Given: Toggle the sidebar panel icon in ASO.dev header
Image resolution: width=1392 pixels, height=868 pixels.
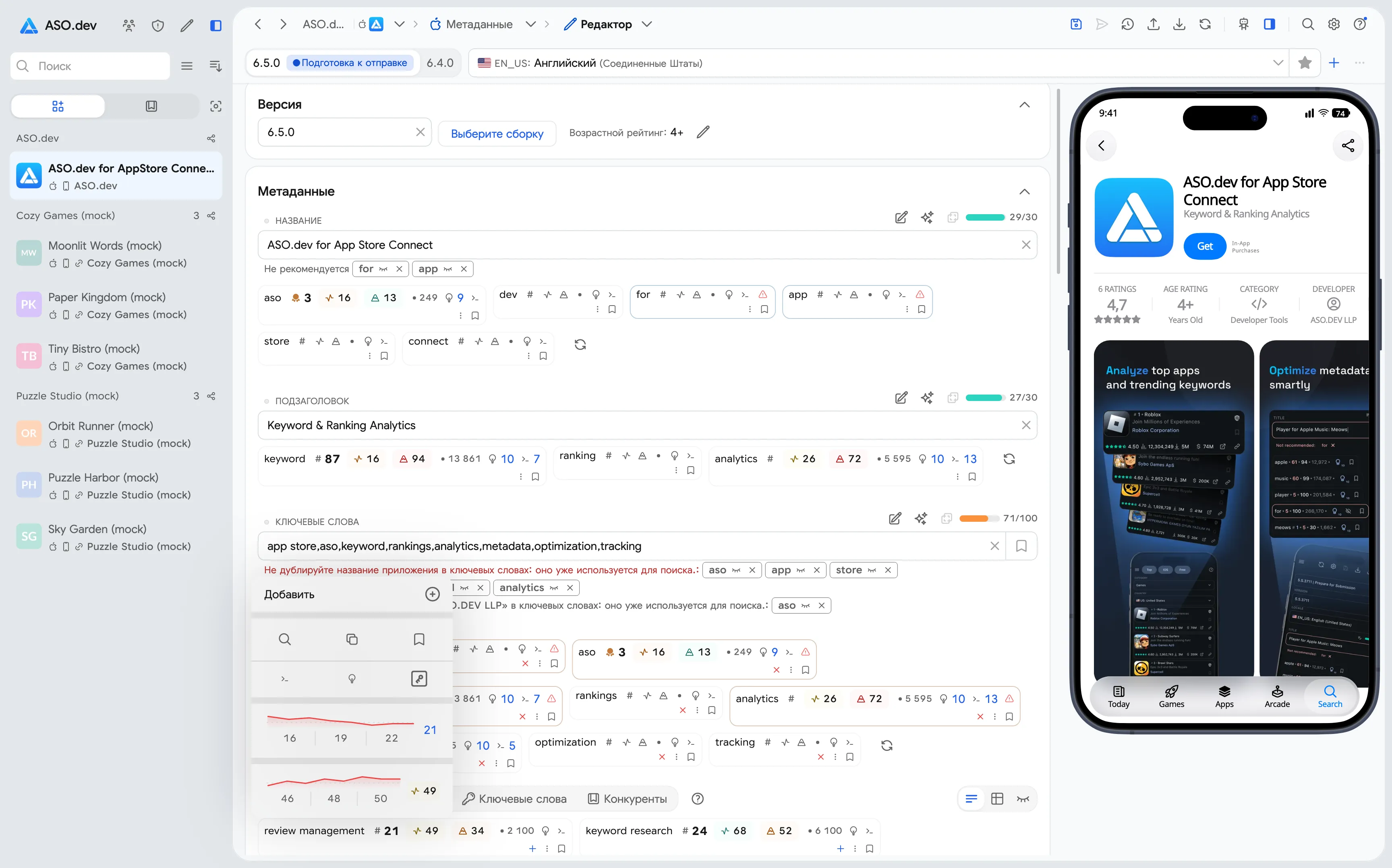Looking at the screenshot, I should (x=216, y=25).
